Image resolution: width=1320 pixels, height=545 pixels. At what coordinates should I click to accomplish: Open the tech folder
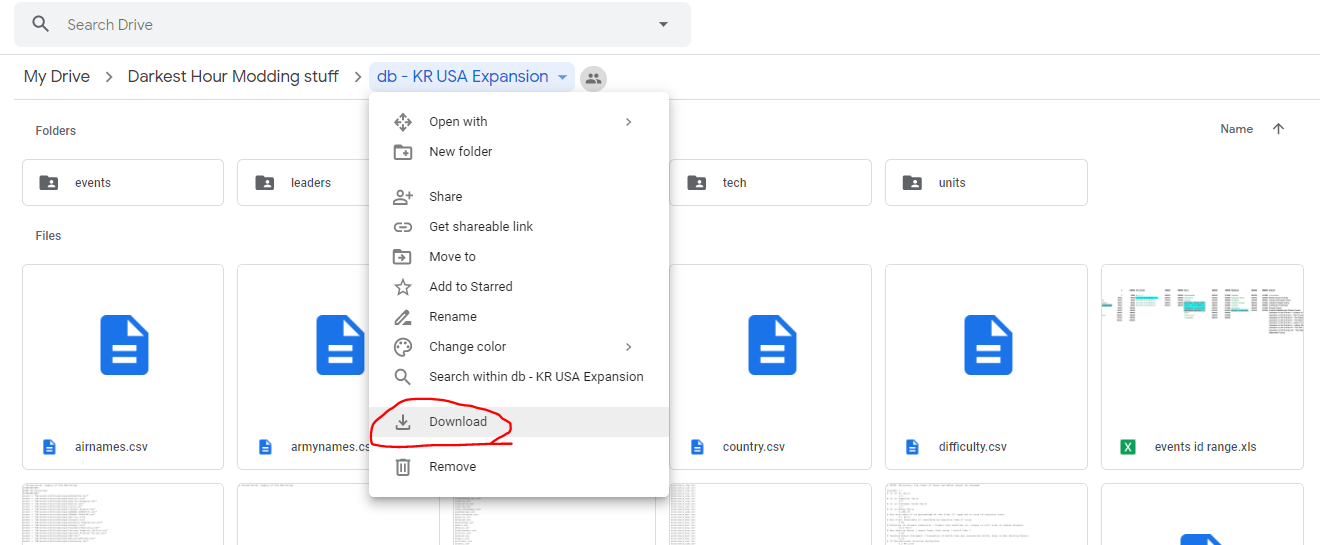(770, 183)
